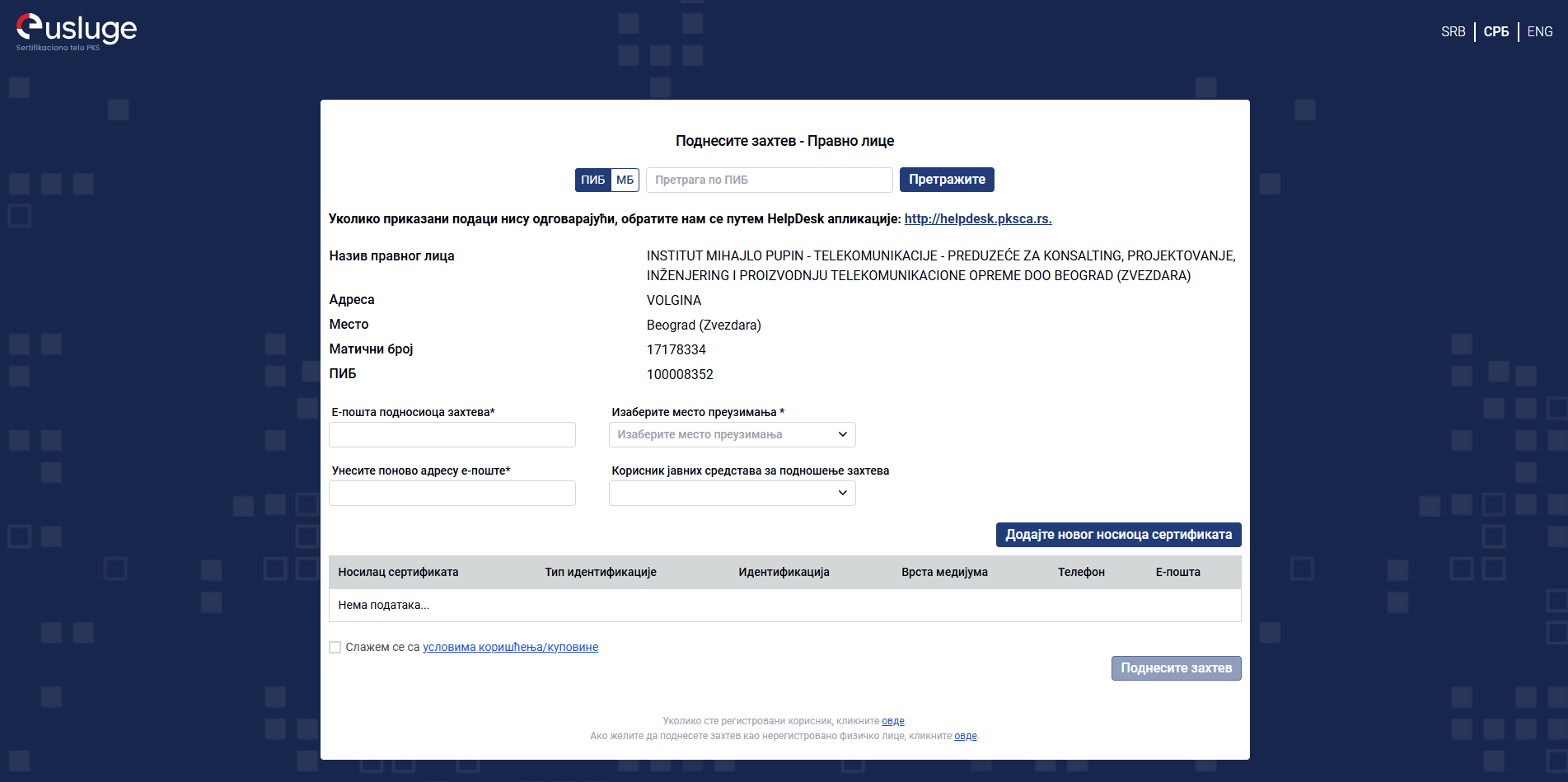The width and height of the screenshot is (1568, 782).
Task: Click the Е-пошта column header
Action: click(1177, 573)
